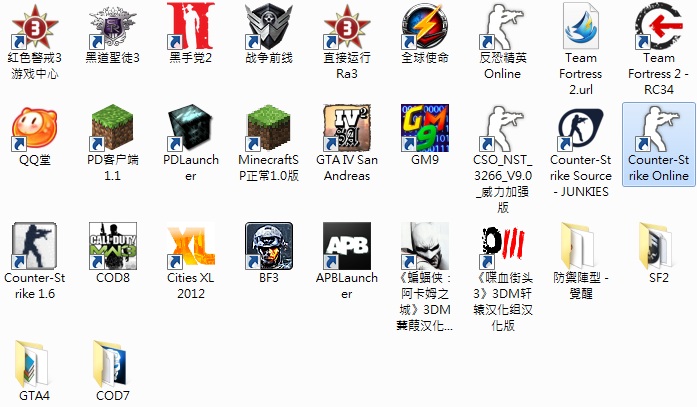
Task: Click the 'Cities XL 2012' label text
Action: tap(191, 286)
